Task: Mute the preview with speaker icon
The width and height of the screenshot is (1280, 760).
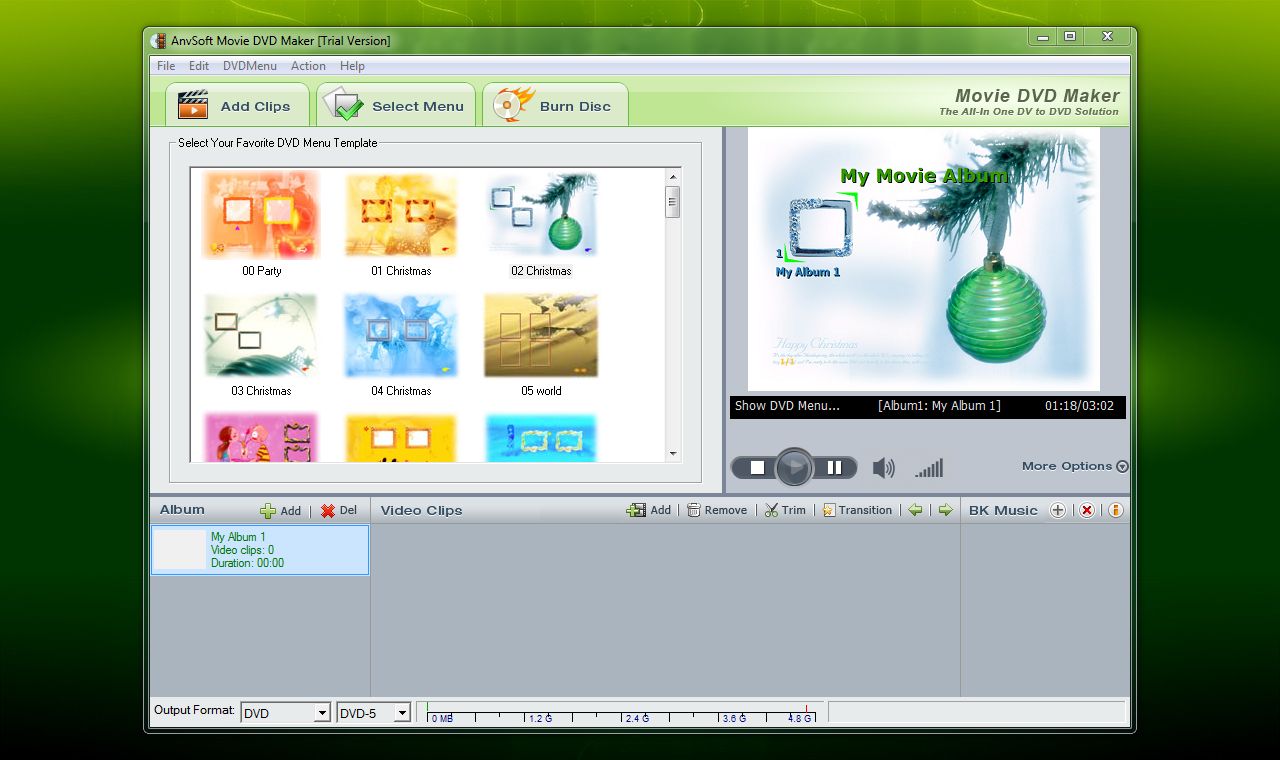Action: click(883, 467)
